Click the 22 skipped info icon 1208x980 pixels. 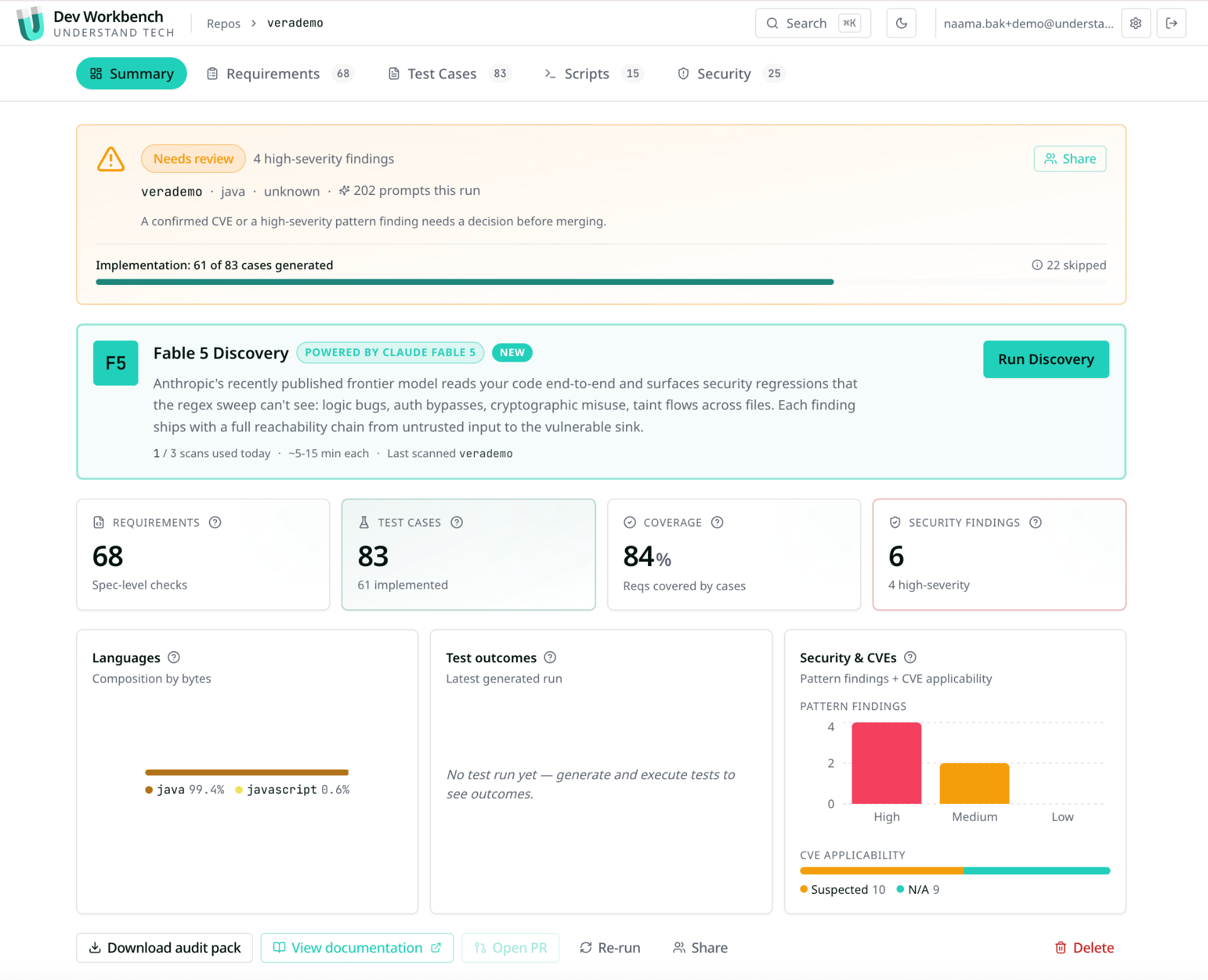coord(1037,265)
